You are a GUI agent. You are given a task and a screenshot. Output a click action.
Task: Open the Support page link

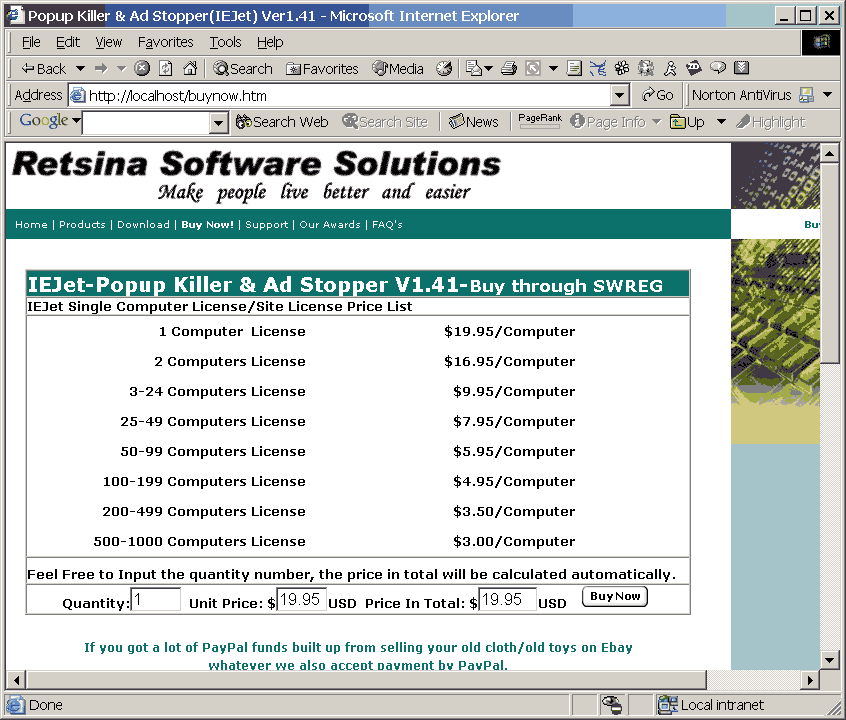(267, 225)
